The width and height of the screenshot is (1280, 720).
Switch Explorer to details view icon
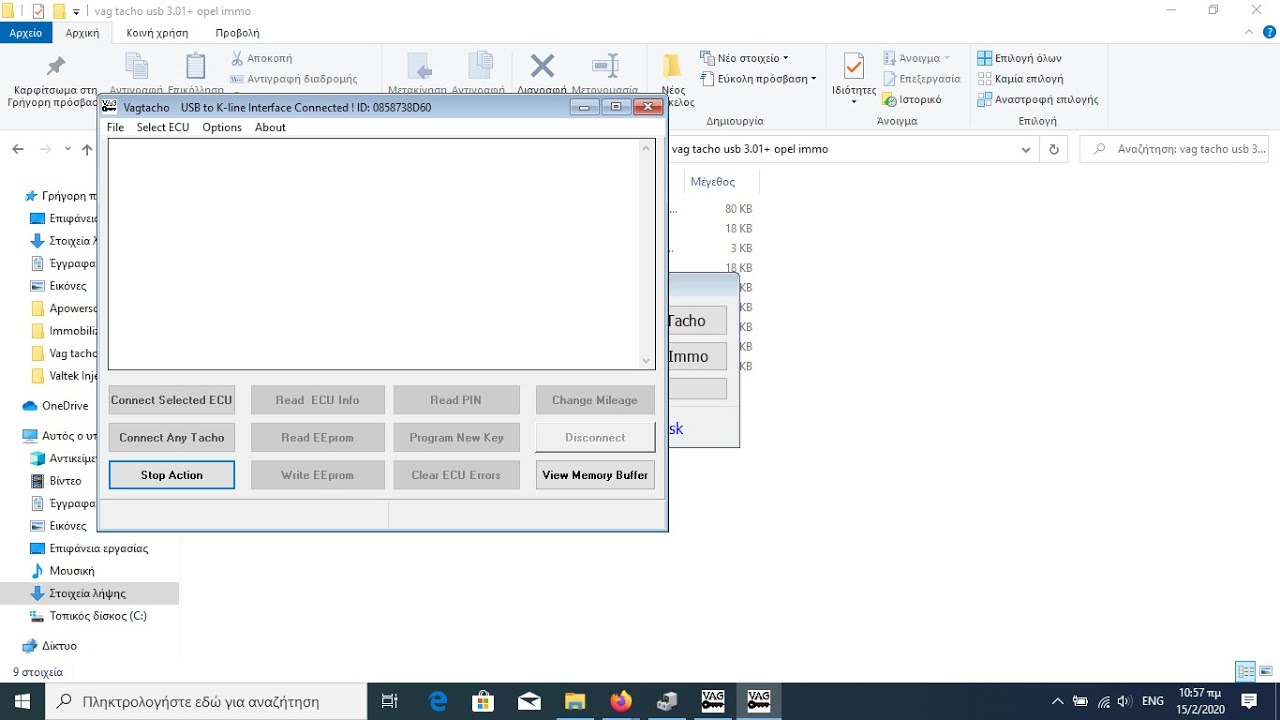(x=1245, y=671)
